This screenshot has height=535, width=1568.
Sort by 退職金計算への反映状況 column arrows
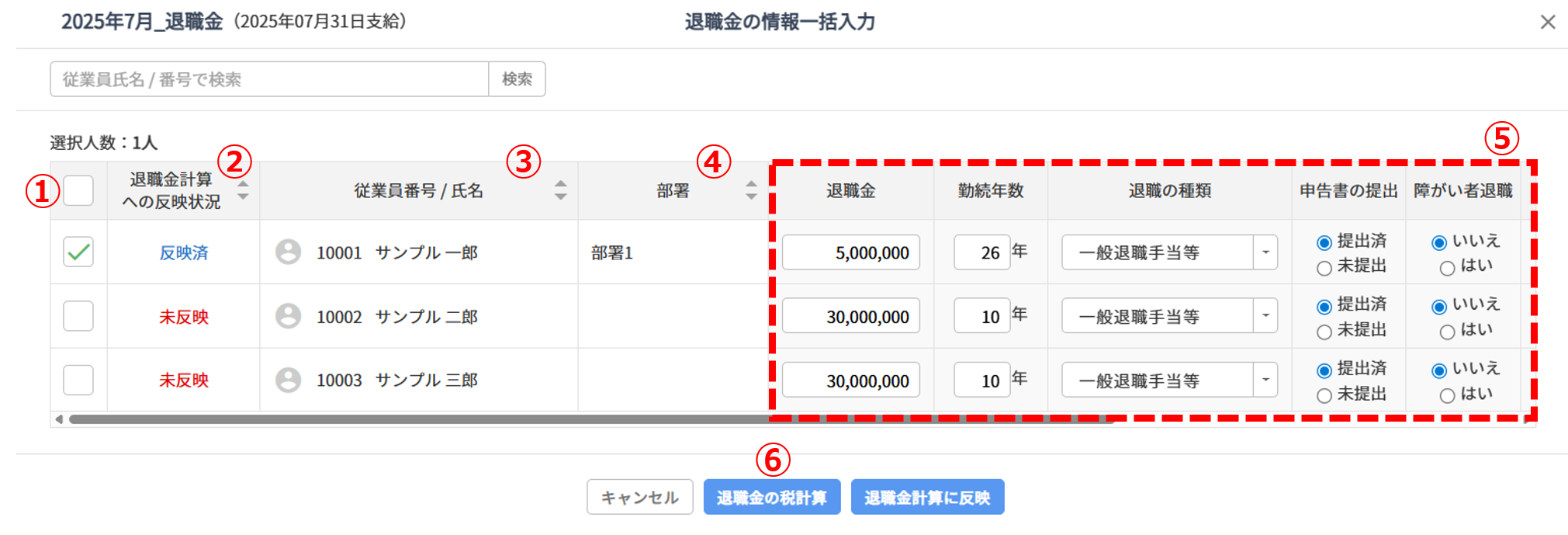coord(243,190)
